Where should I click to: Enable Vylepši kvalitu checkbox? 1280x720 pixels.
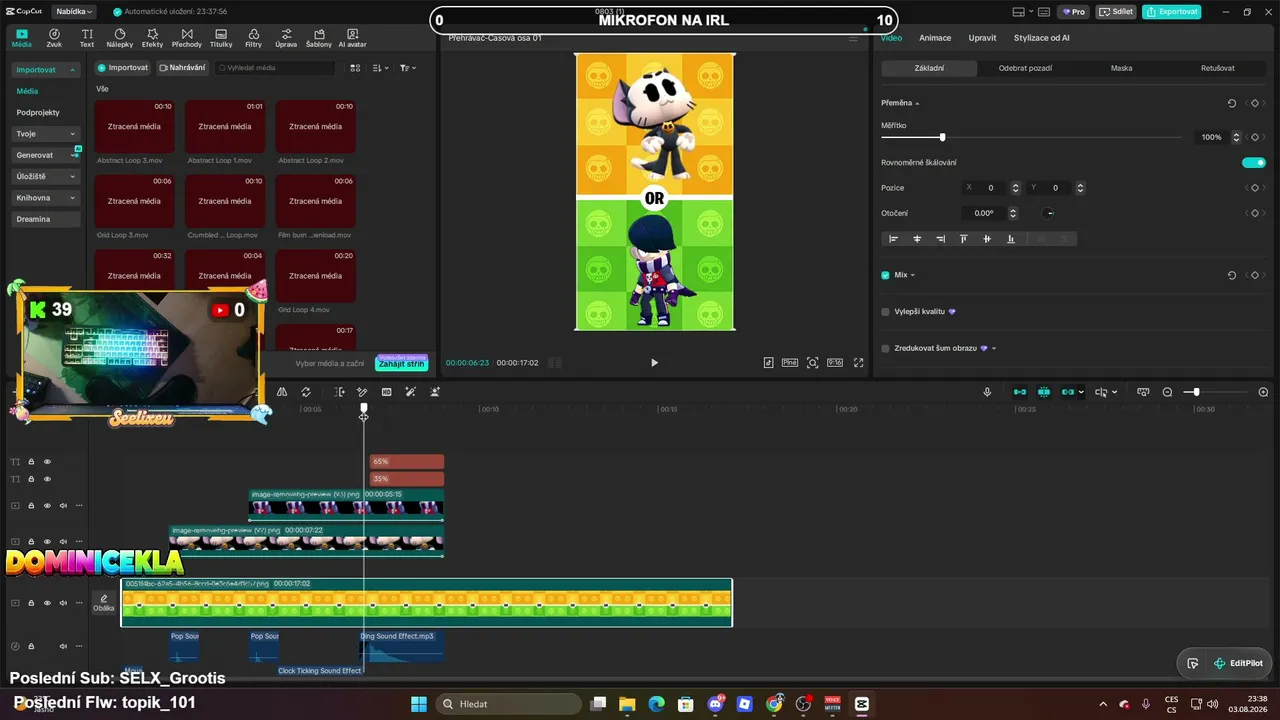pyautogui.click(x=885, y=312)
